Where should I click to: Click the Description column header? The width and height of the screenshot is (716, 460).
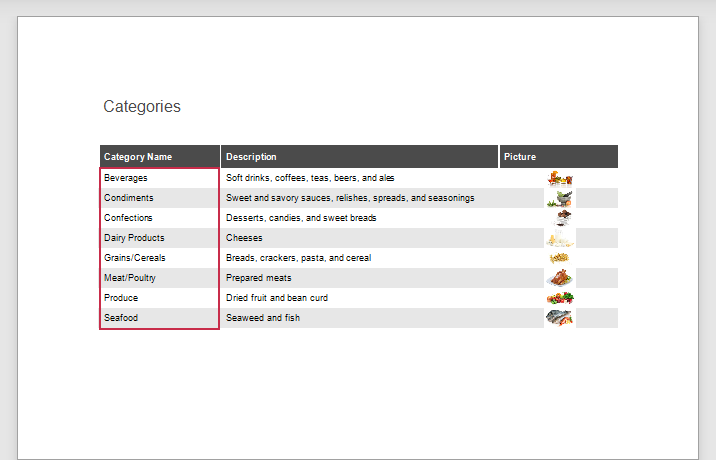tap(359, 157)
